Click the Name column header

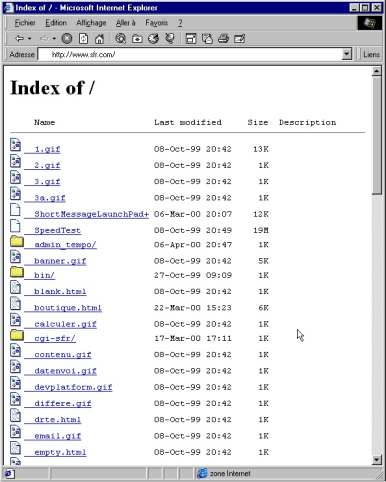click(x=44, y=122)
